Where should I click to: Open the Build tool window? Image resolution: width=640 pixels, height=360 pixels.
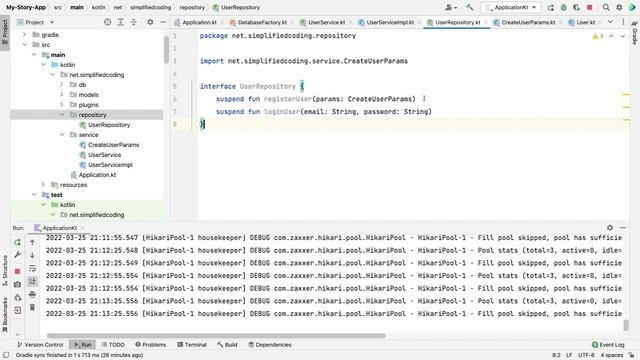pos(227,344)
